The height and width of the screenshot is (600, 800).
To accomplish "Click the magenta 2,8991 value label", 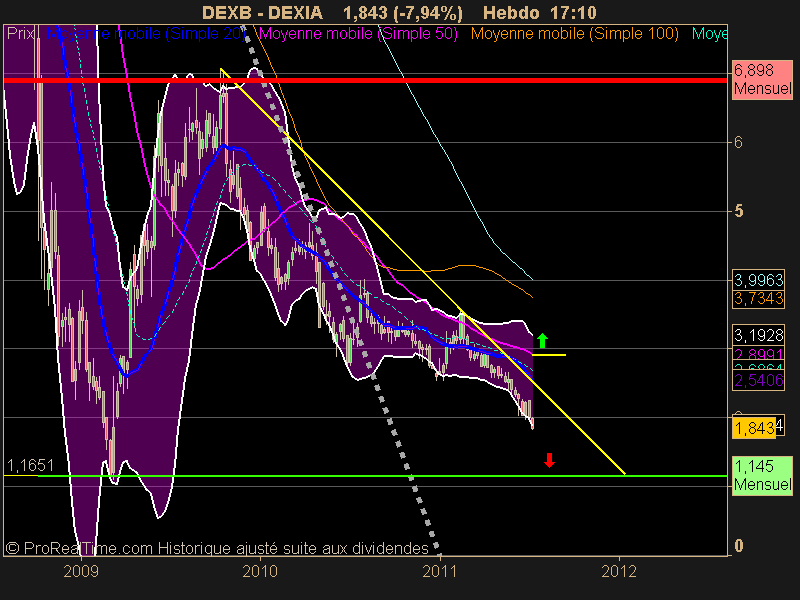I will (x=758, y=354).
